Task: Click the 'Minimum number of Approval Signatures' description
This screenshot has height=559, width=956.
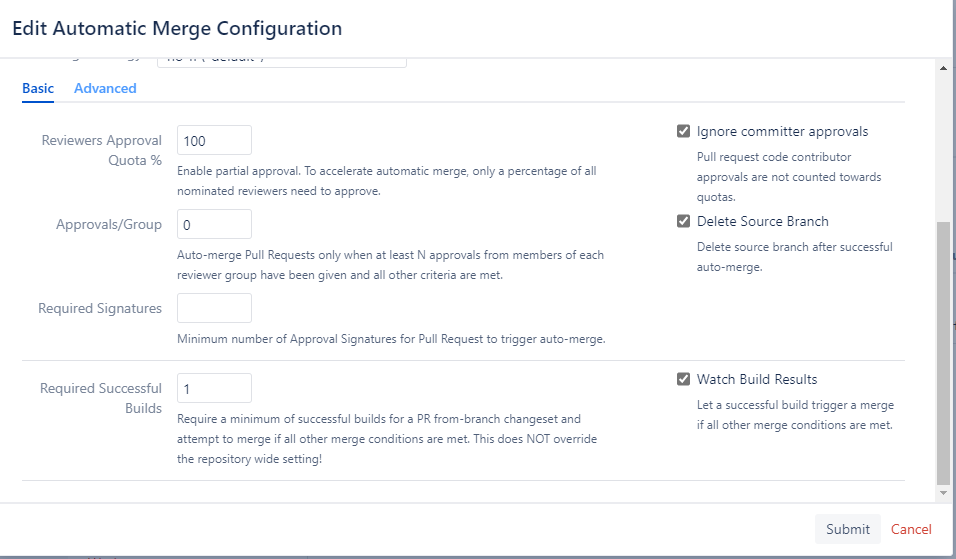Action: [x=391, y=339]
